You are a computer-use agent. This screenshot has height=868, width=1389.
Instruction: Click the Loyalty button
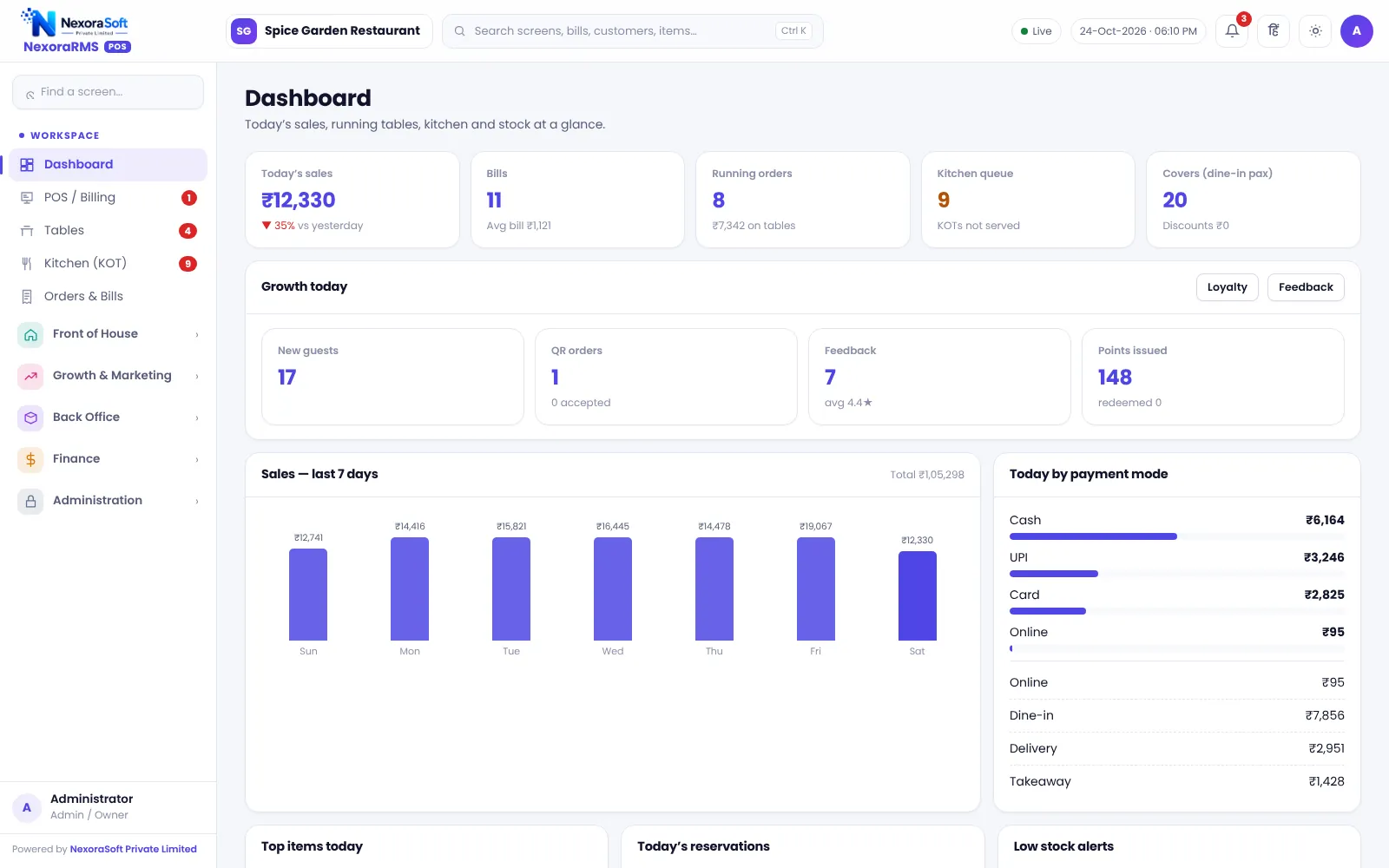click(1227, 287)
